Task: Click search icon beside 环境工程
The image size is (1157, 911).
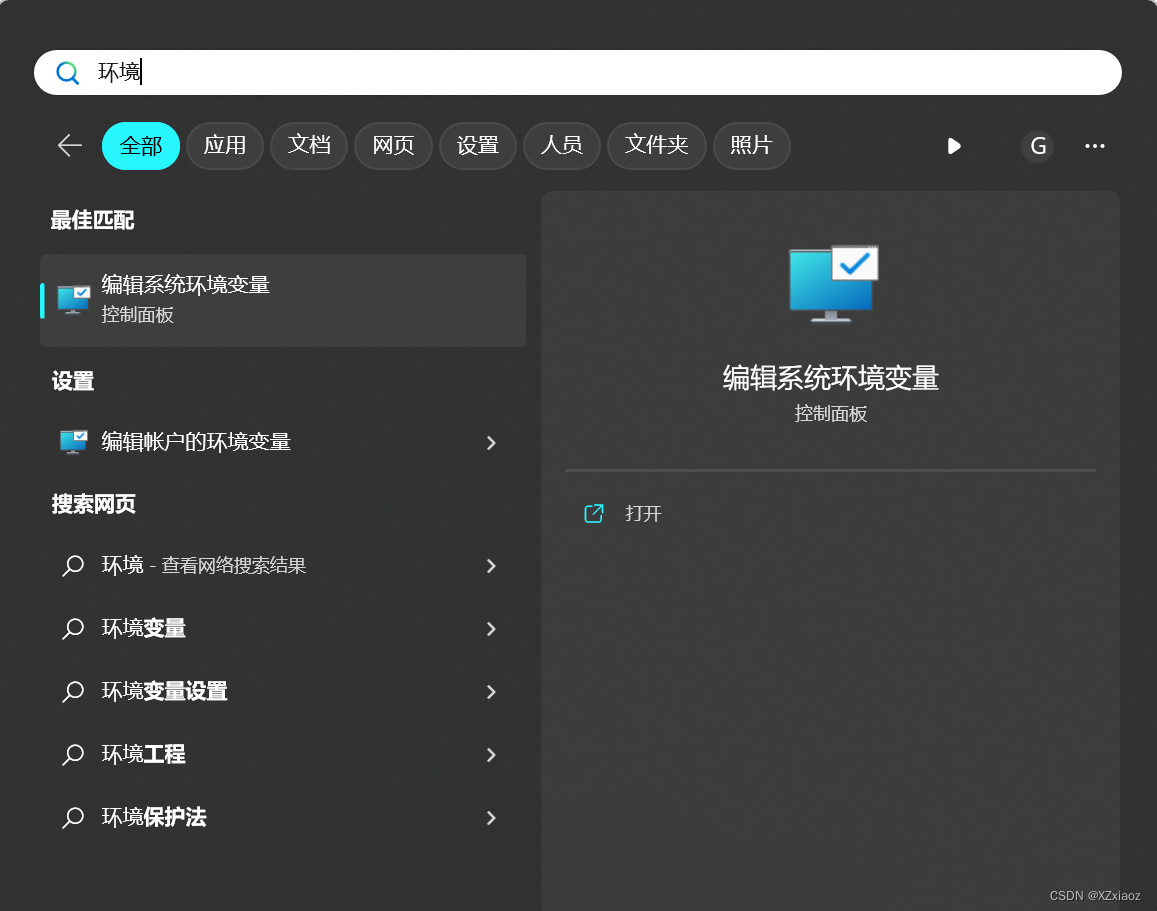Action: [x=73, y=755]
